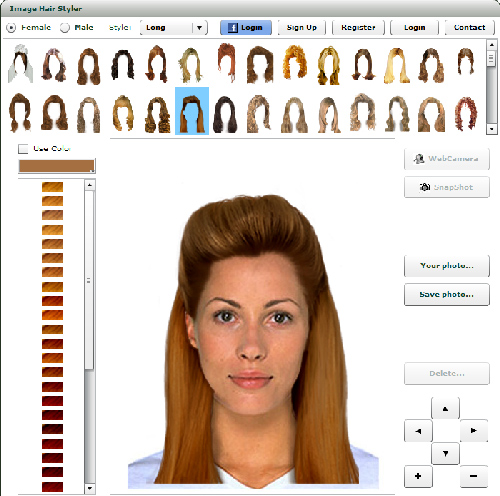Move hairstyle left with the left arrow button
This screenshot has height=496, width=500.
coord(418,431)
